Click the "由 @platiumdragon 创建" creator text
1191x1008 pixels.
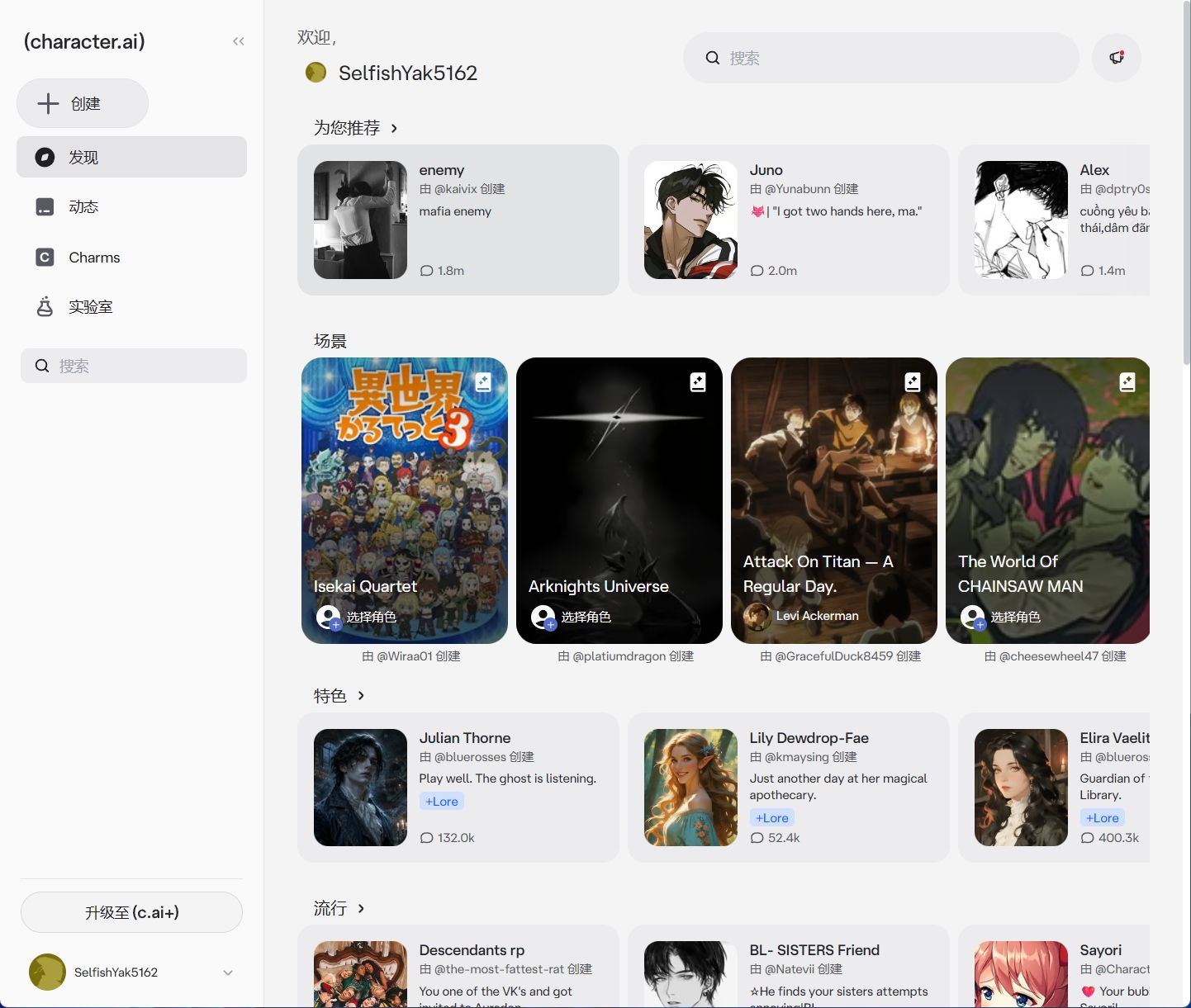(x=626, y=656)
